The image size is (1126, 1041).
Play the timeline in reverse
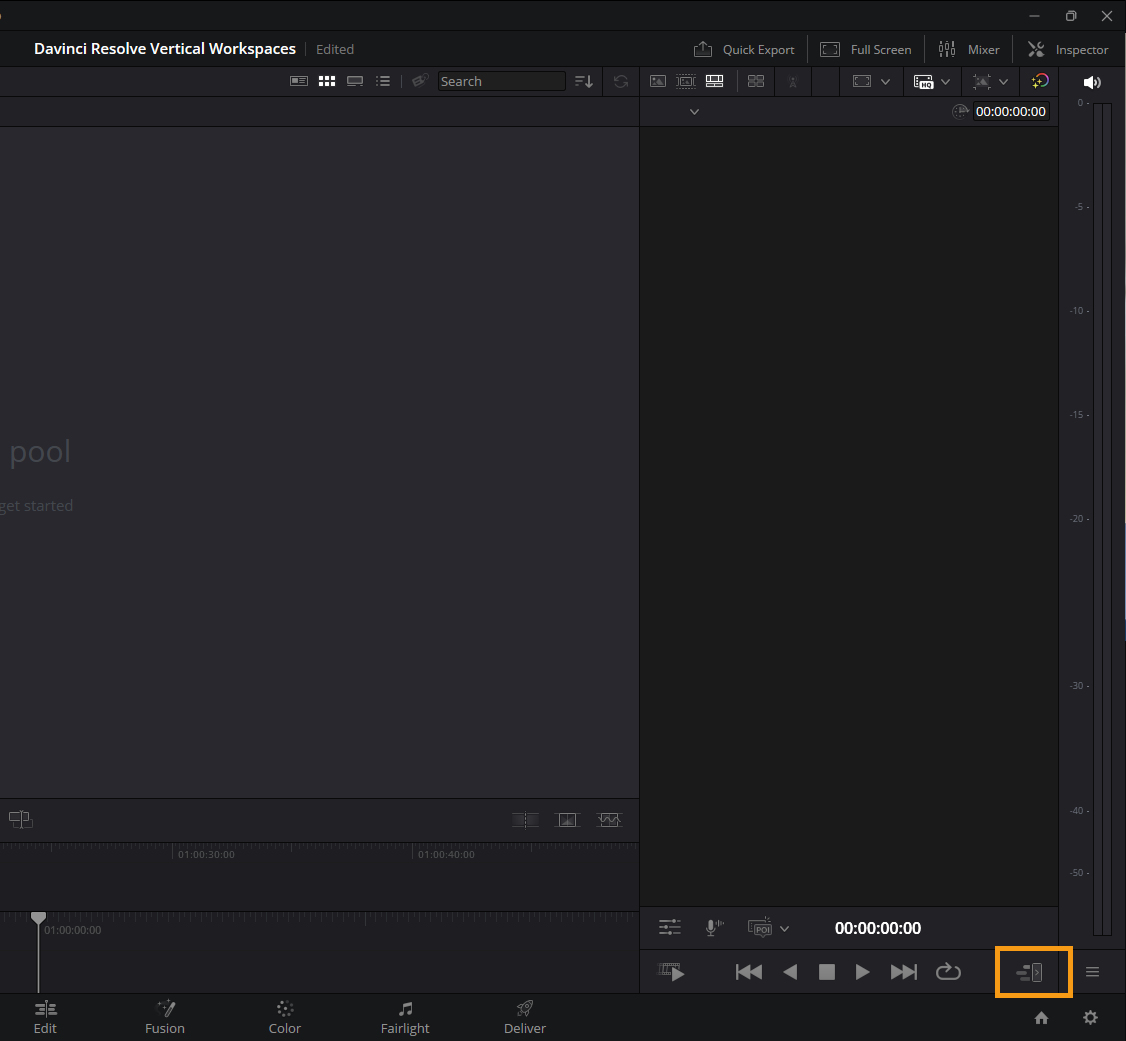coord(790,972)
